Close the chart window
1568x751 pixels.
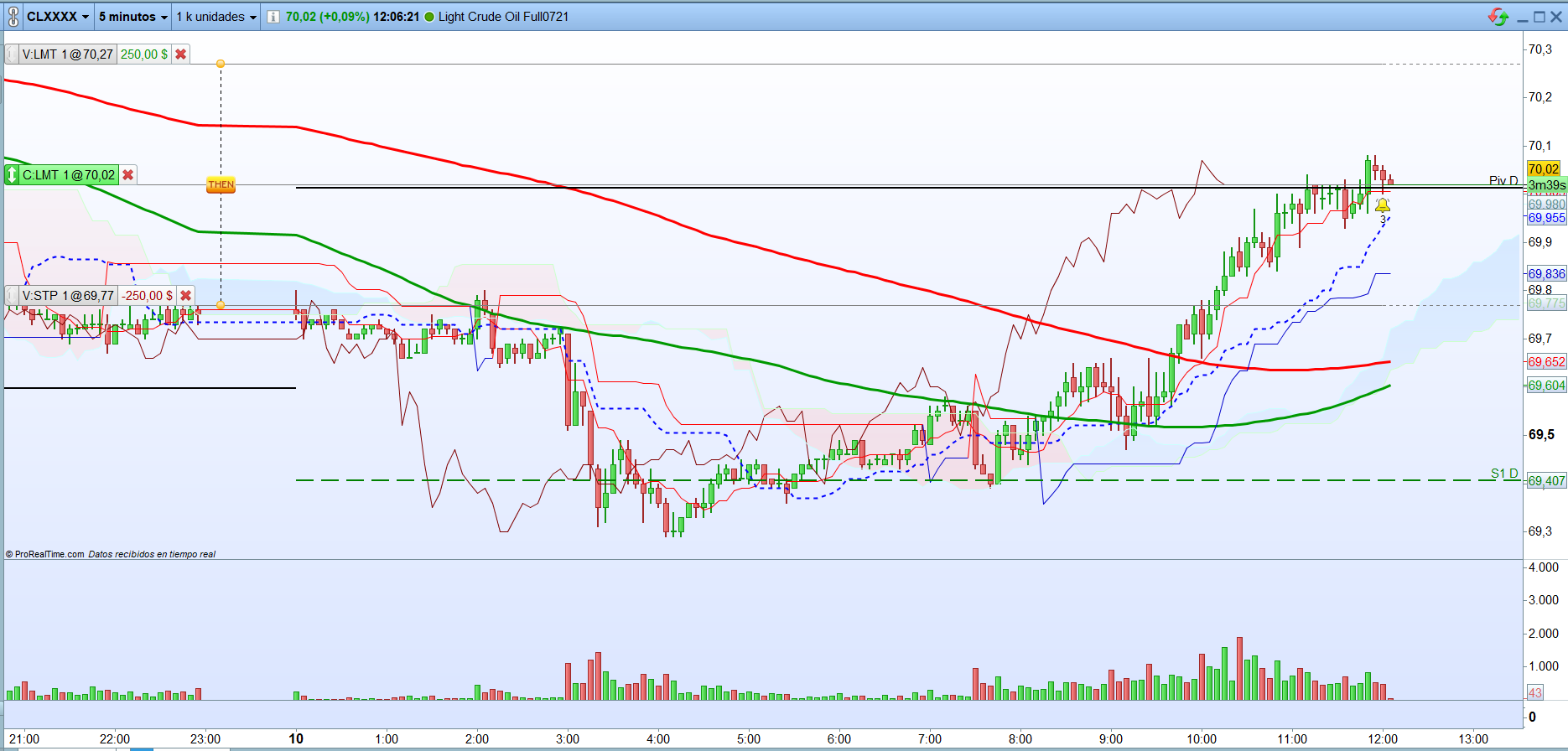(1556, 17)
